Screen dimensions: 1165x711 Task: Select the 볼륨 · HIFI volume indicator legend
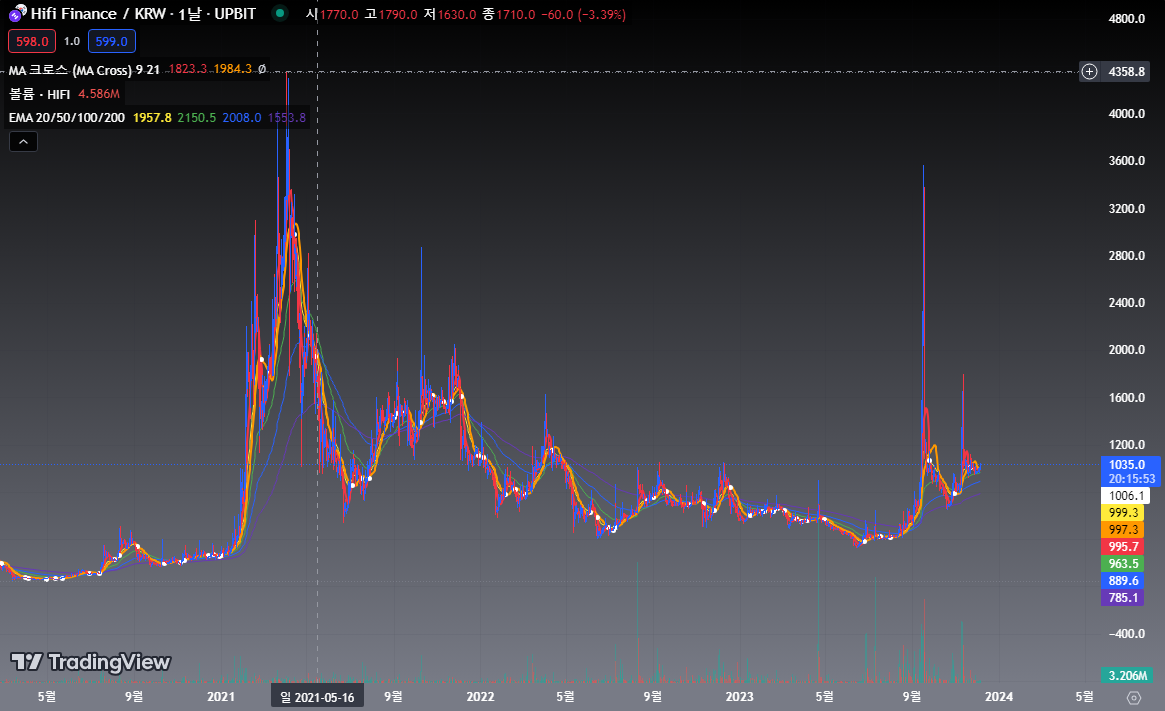coord(39,94)
